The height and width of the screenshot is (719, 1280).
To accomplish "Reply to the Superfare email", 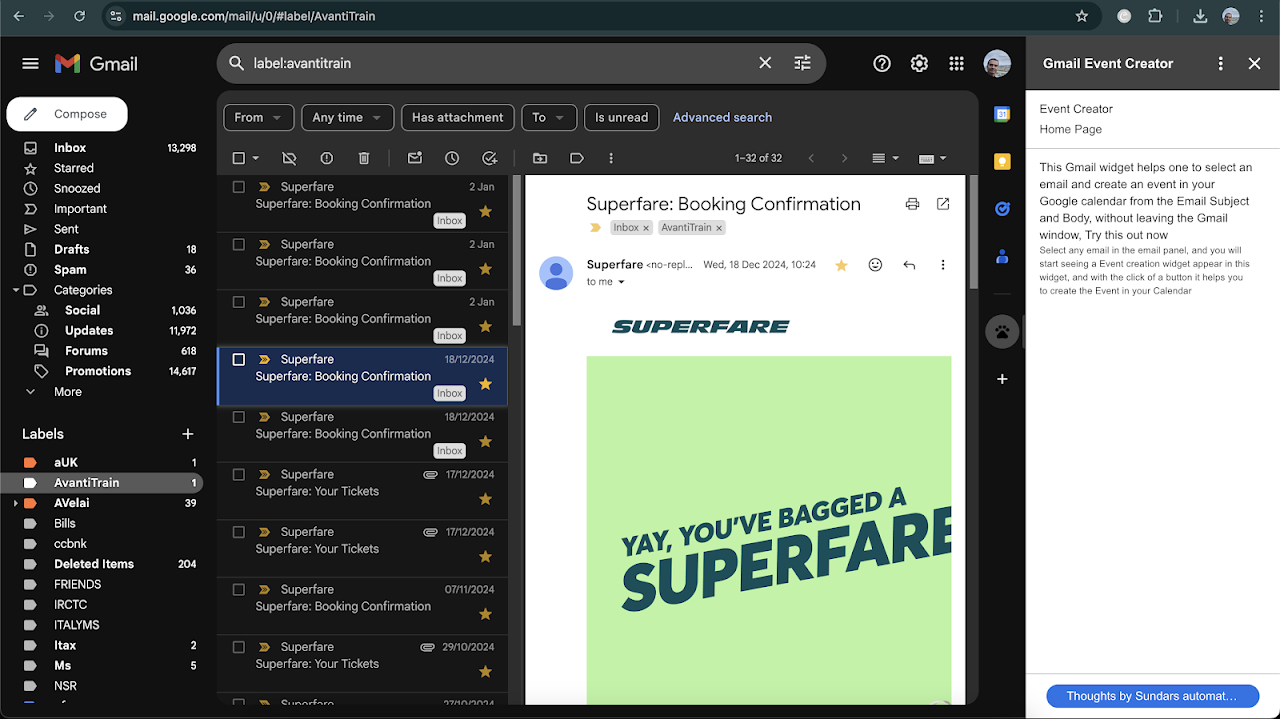I will [909, 265].
